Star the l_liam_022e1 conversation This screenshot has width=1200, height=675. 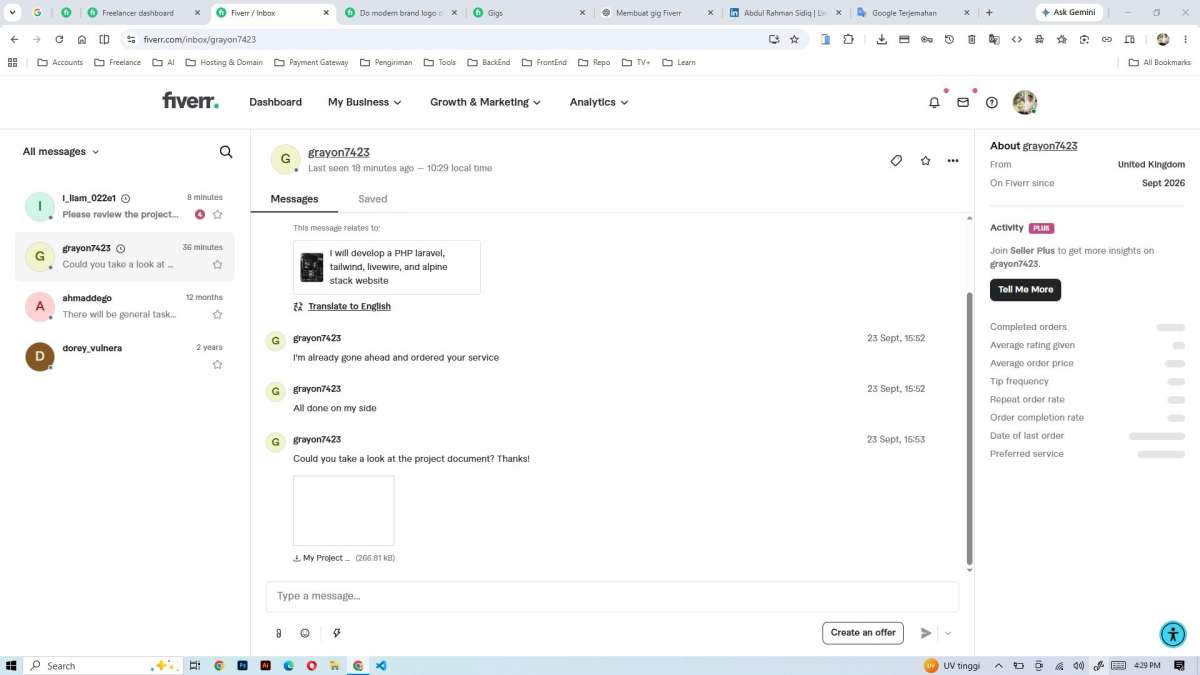(217, 214)
